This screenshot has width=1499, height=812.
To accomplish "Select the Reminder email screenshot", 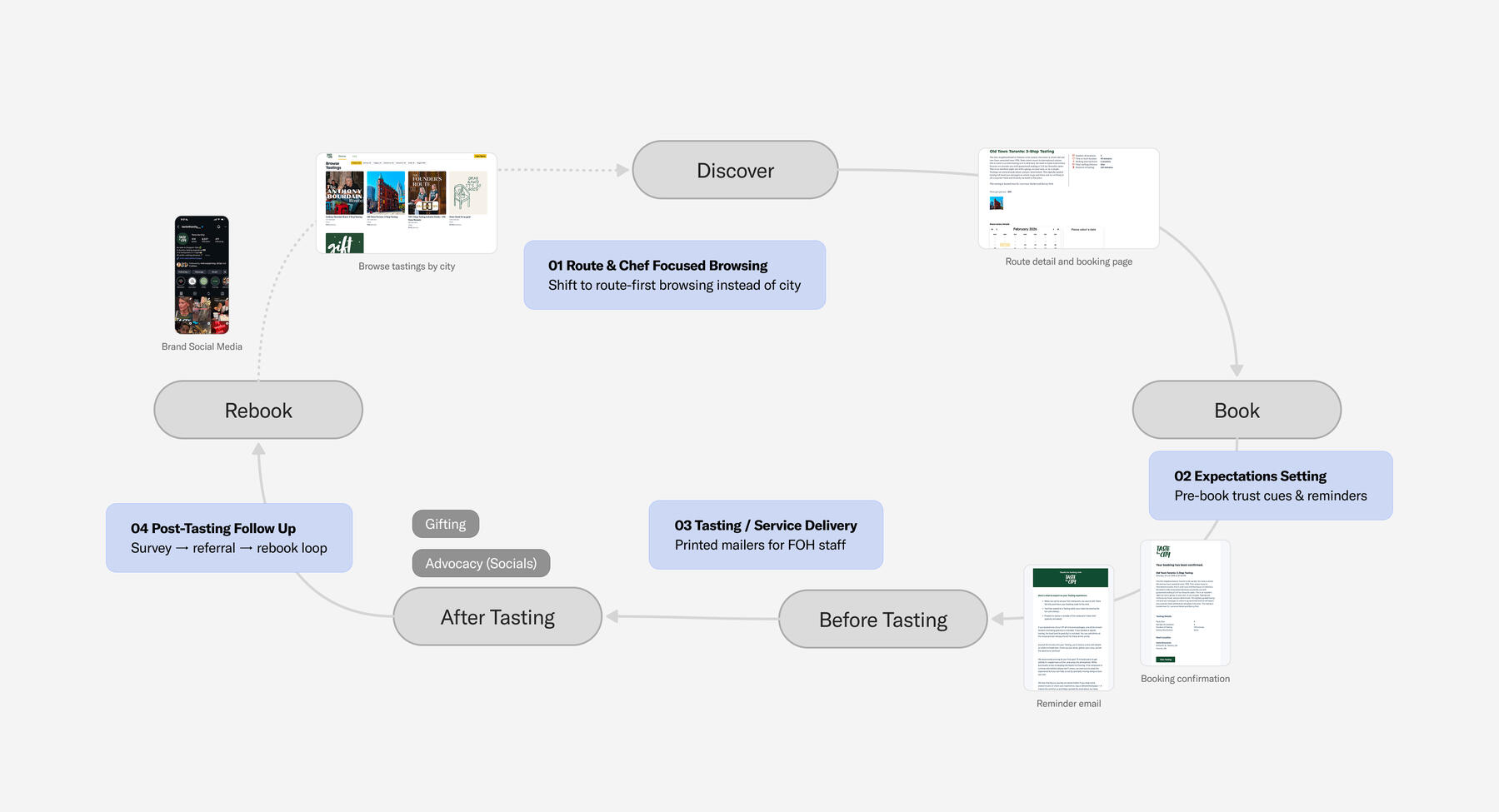I will coord(1068,628).
